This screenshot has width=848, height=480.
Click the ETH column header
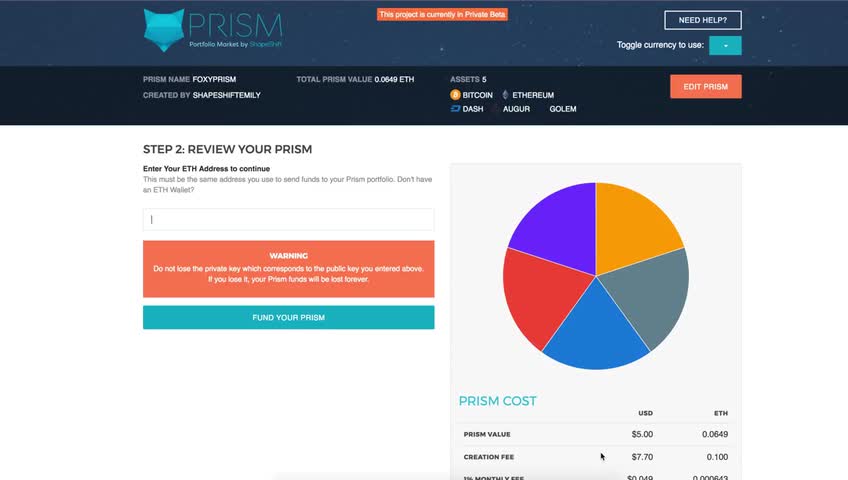(721, 413)
